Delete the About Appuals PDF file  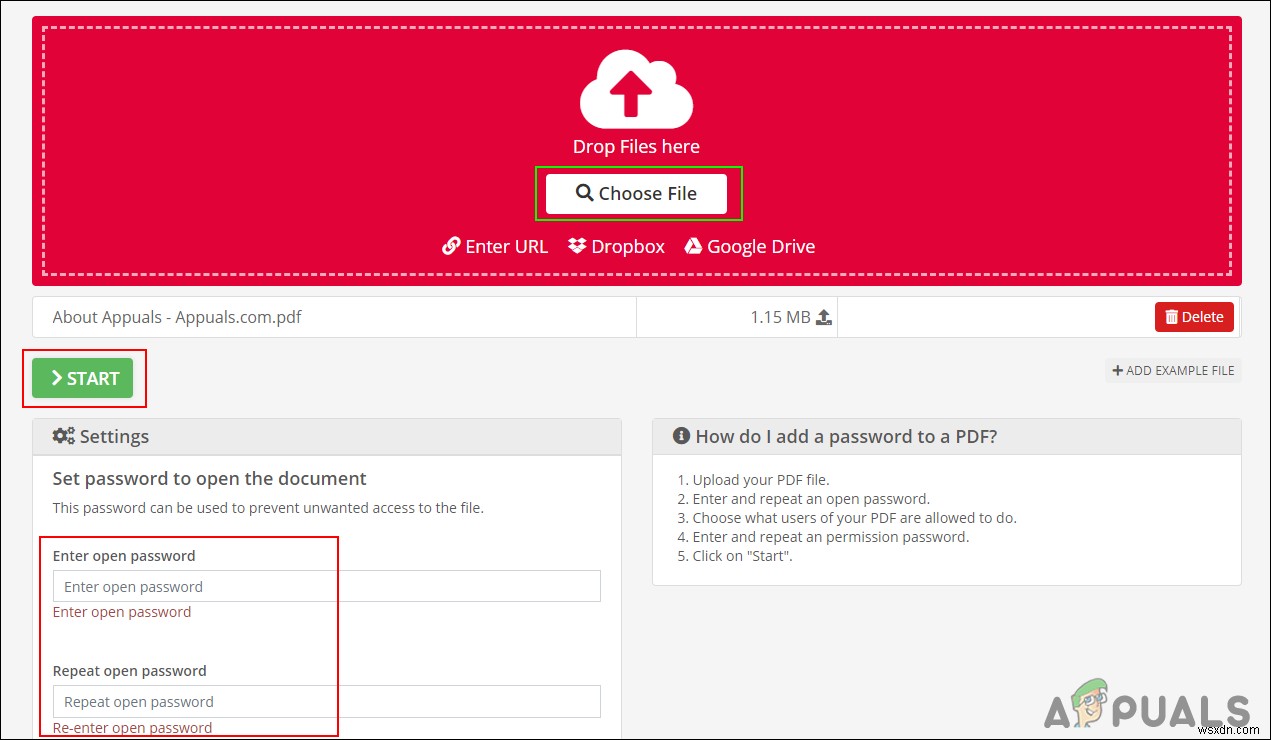1194,317
